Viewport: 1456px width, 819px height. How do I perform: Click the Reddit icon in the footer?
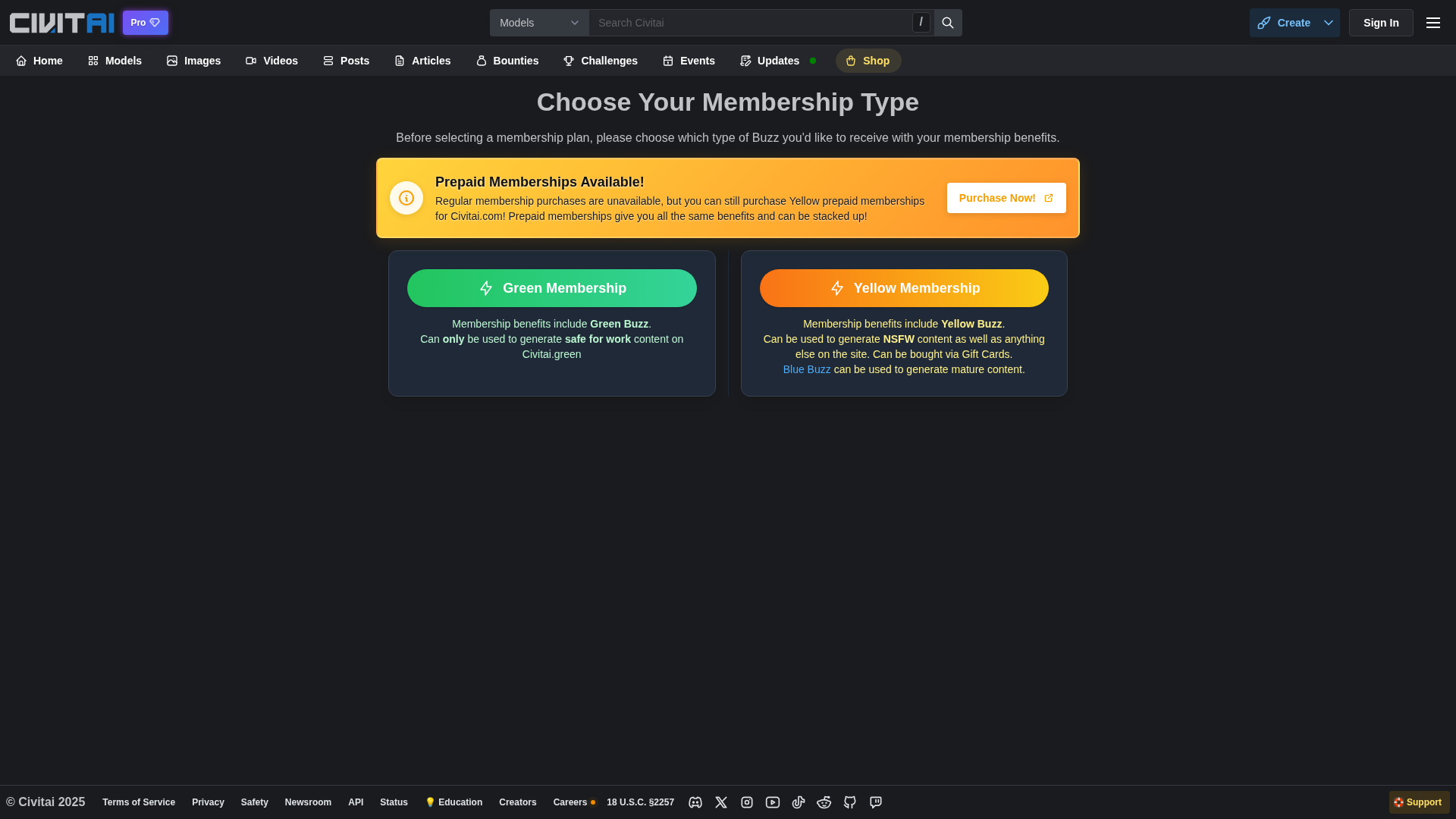point(824,802)
